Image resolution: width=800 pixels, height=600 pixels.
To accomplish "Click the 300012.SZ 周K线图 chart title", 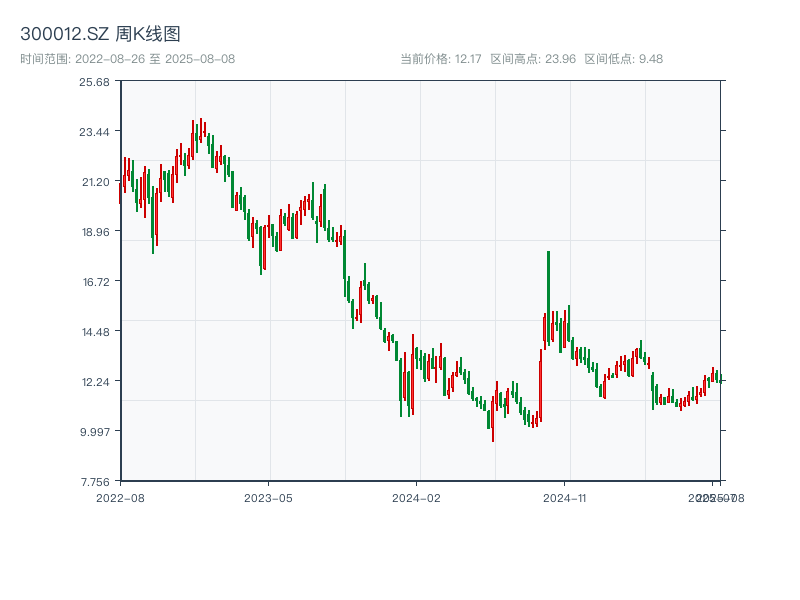I will (100, 35).
